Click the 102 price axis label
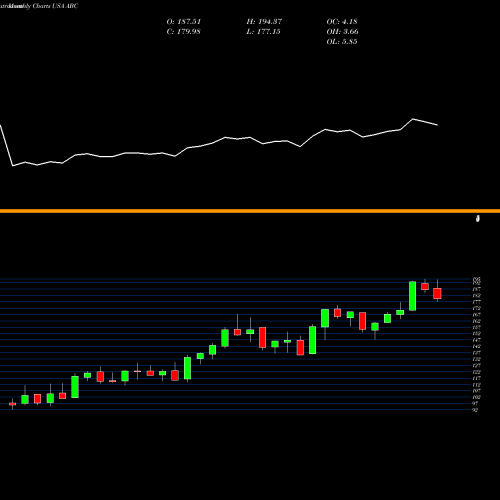 pyautogui.click(x=476, y=397)
